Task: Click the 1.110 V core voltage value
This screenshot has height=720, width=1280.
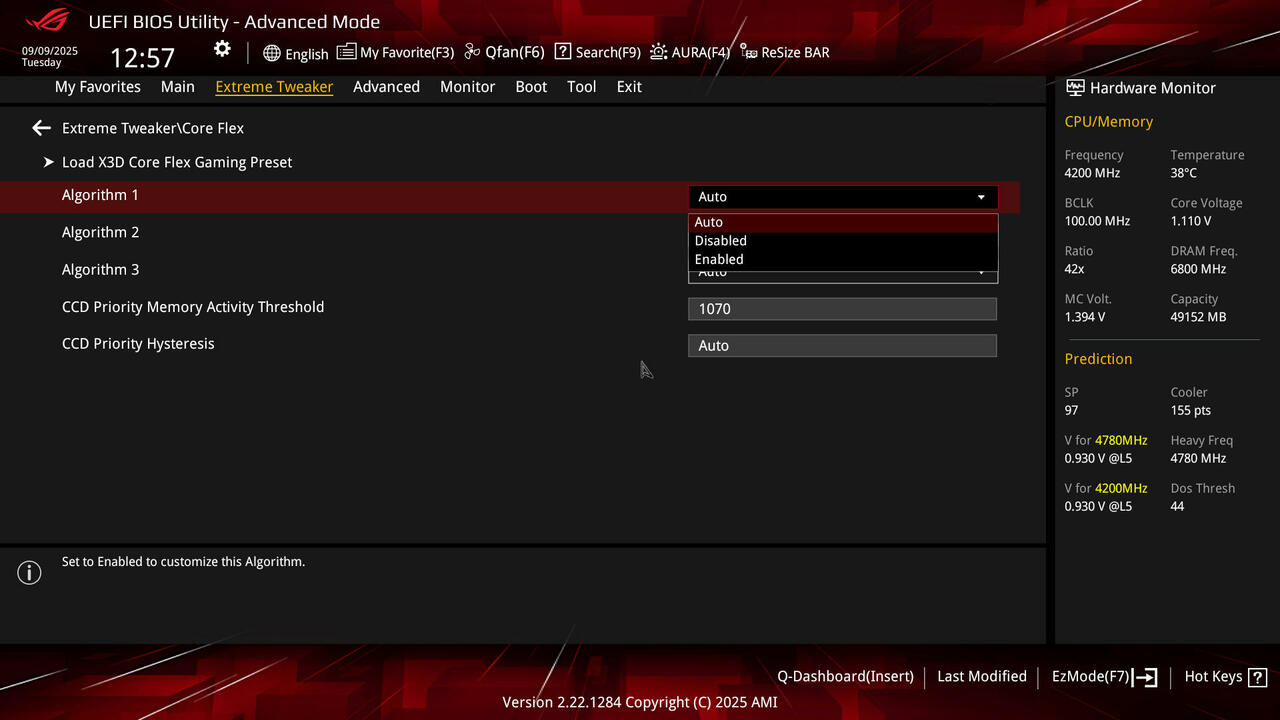Action: [1191, 221]
